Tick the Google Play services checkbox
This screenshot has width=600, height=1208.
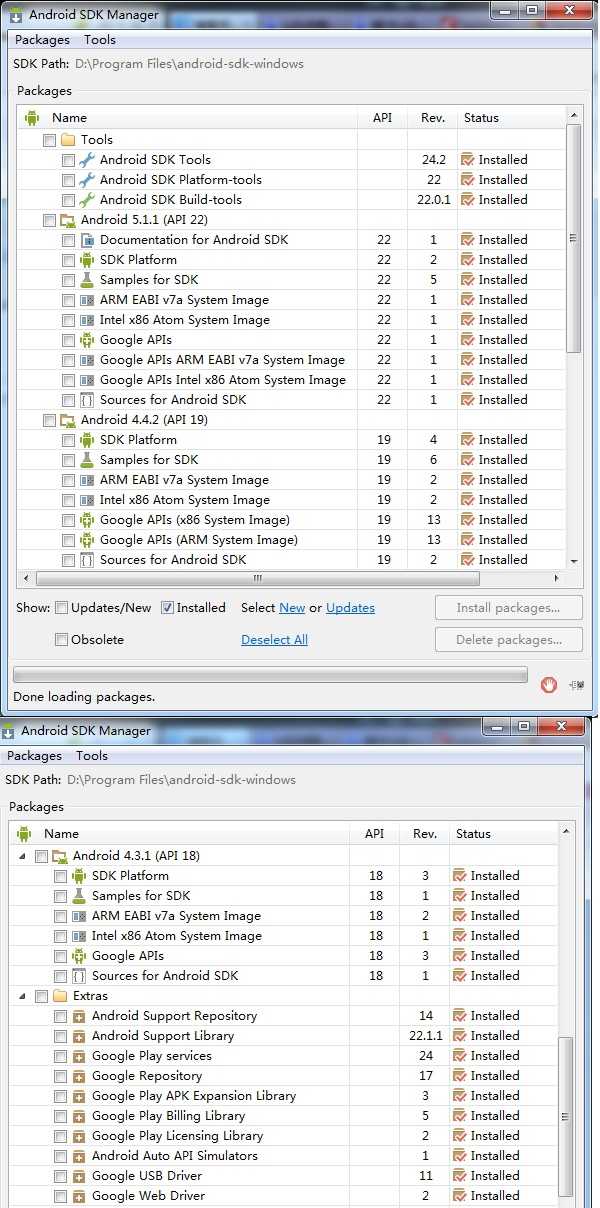tap(60, 1056)
